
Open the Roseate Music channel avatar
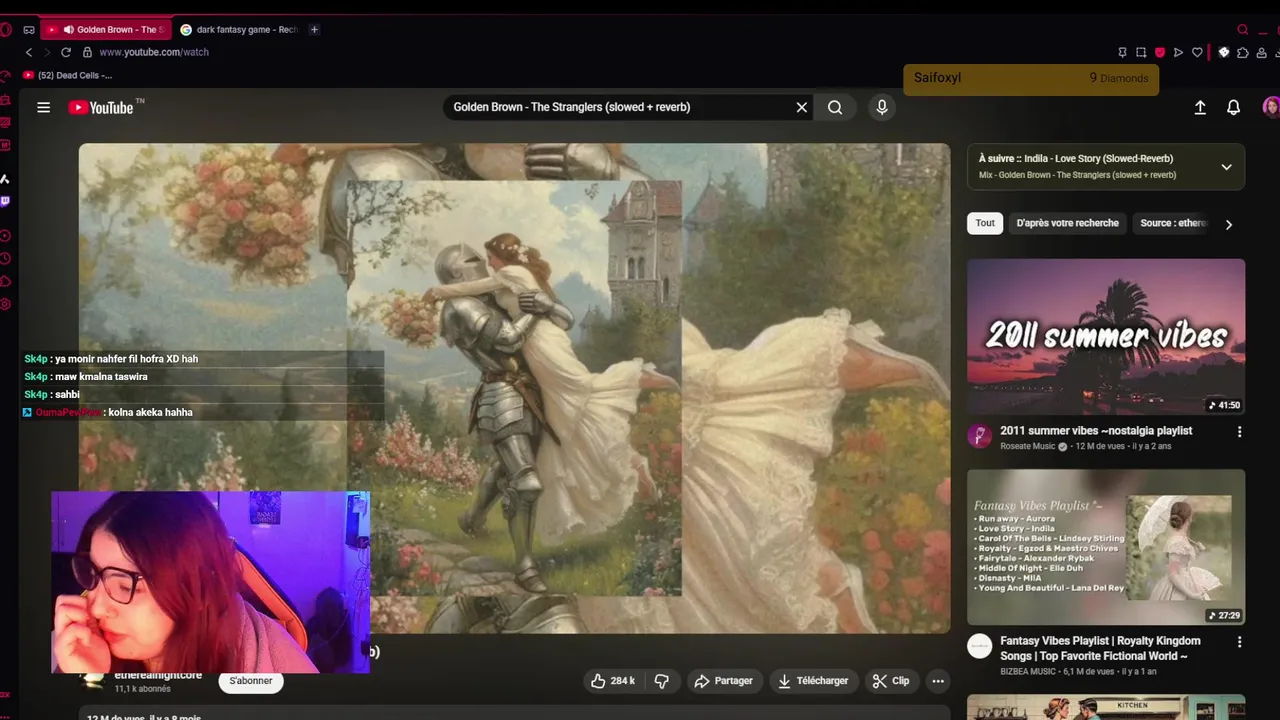tap(979, 436)
